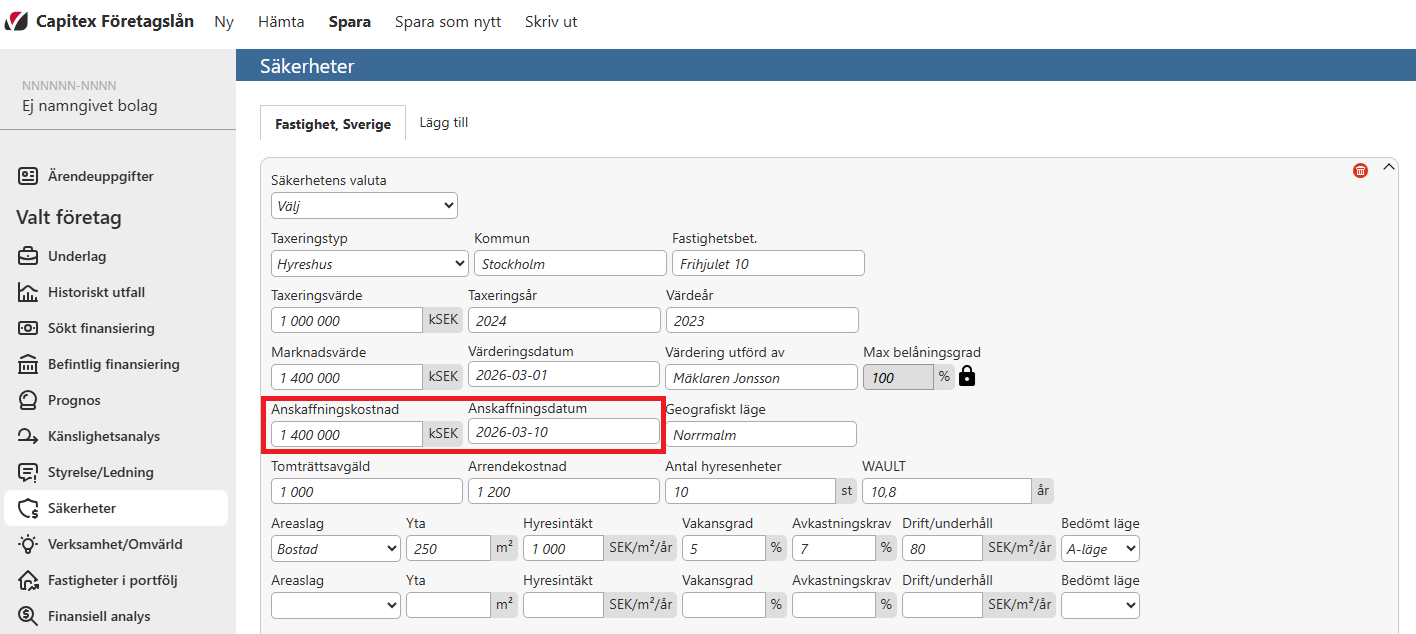Click the Ärendeuppgifter sidebar icon

pos(29,176)
